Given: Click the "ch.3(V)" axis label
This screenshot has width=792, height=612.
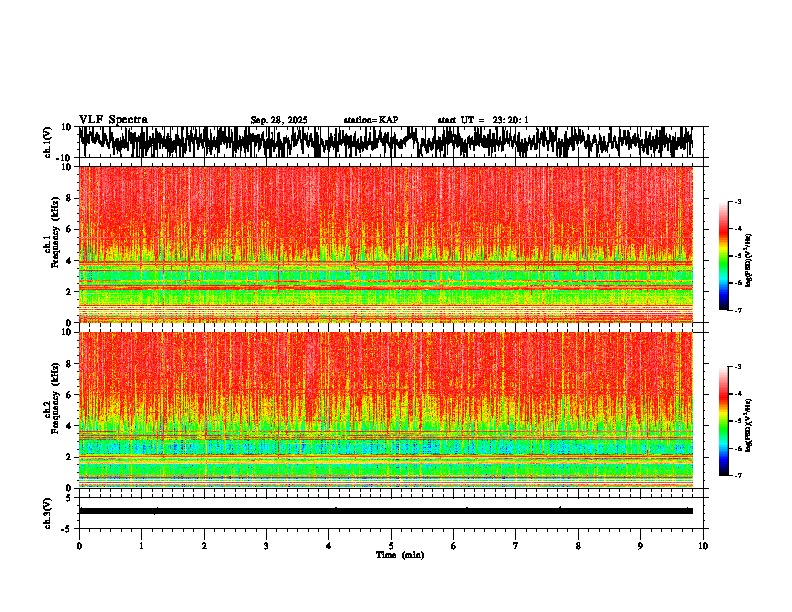Looking at the screenshot, I should [48, 513].
